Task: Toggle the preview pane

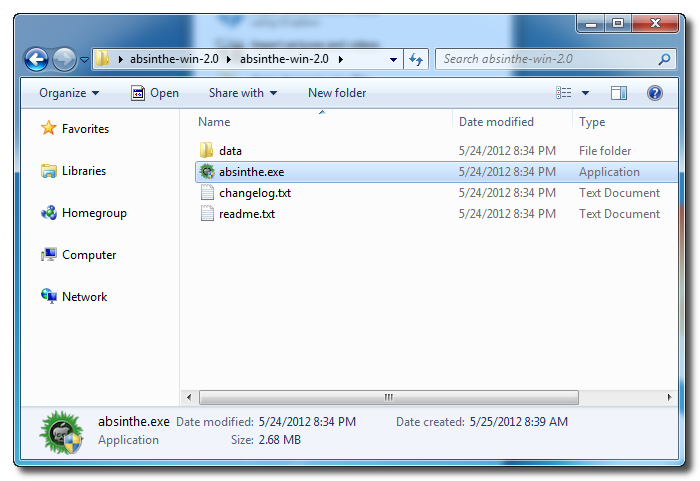Action: point(619,93)
